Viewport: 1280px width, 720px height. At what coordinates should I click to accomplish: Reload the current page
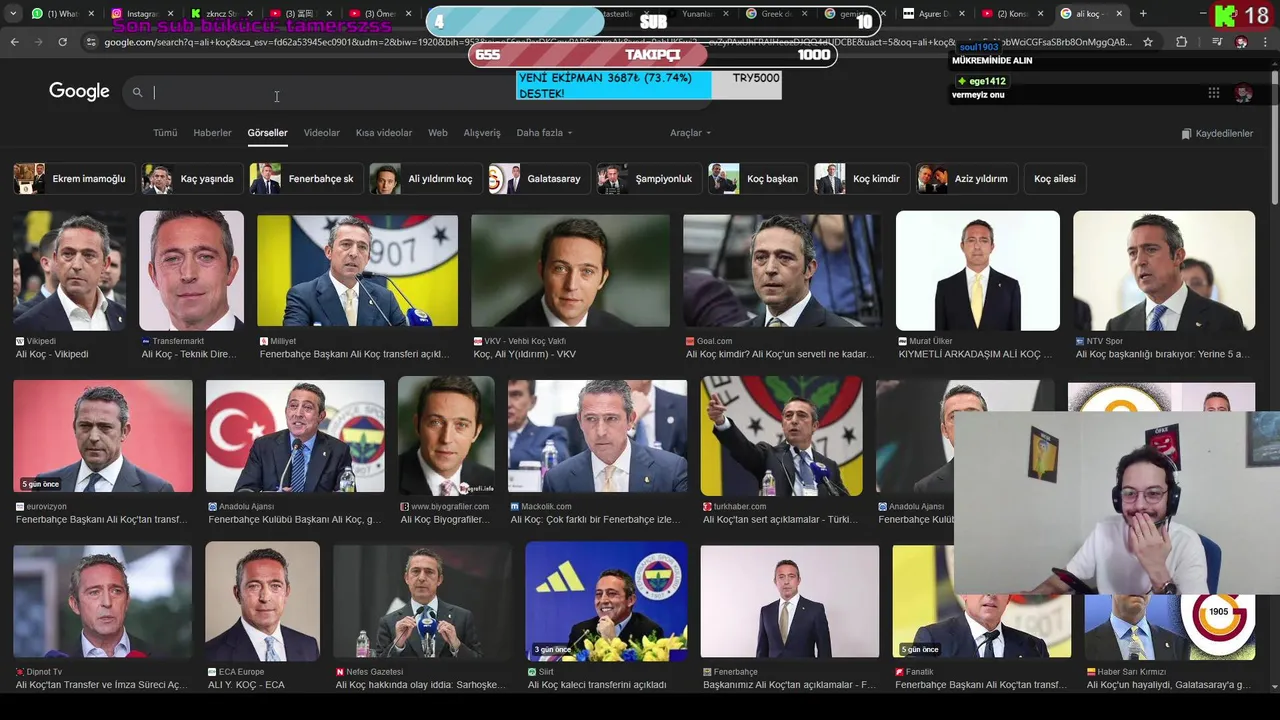point(62,42)
